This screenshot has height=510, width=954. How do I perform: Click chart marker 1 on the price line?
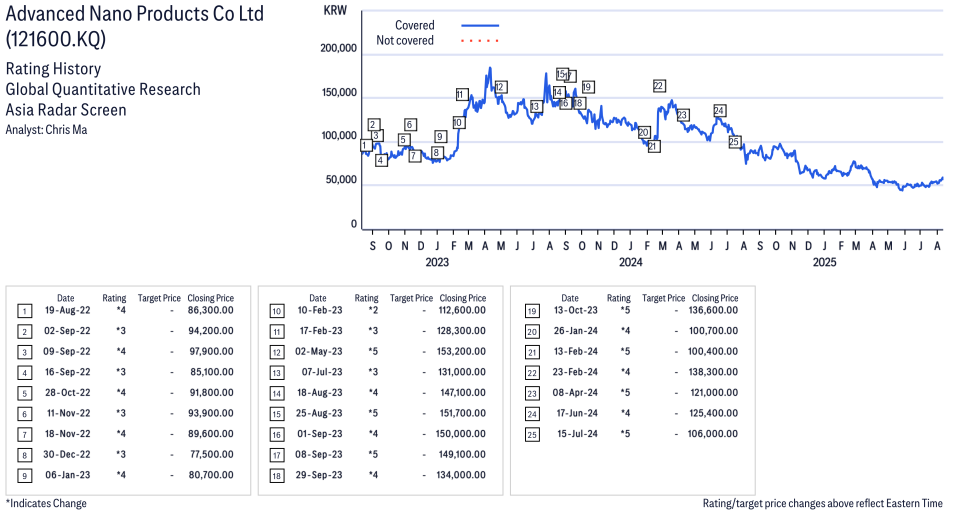coord(366,145)
